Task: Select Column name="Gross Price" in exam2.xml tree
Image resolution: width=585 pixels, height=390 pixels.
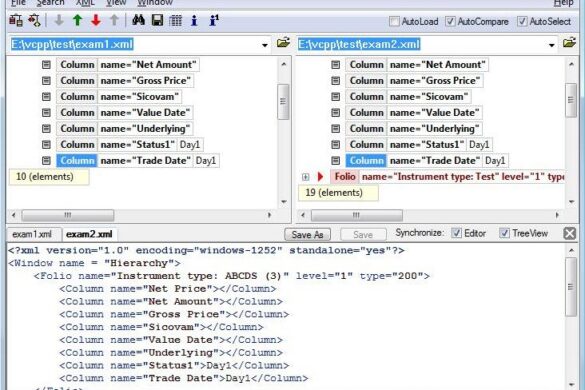Action: tap(414, 81)
